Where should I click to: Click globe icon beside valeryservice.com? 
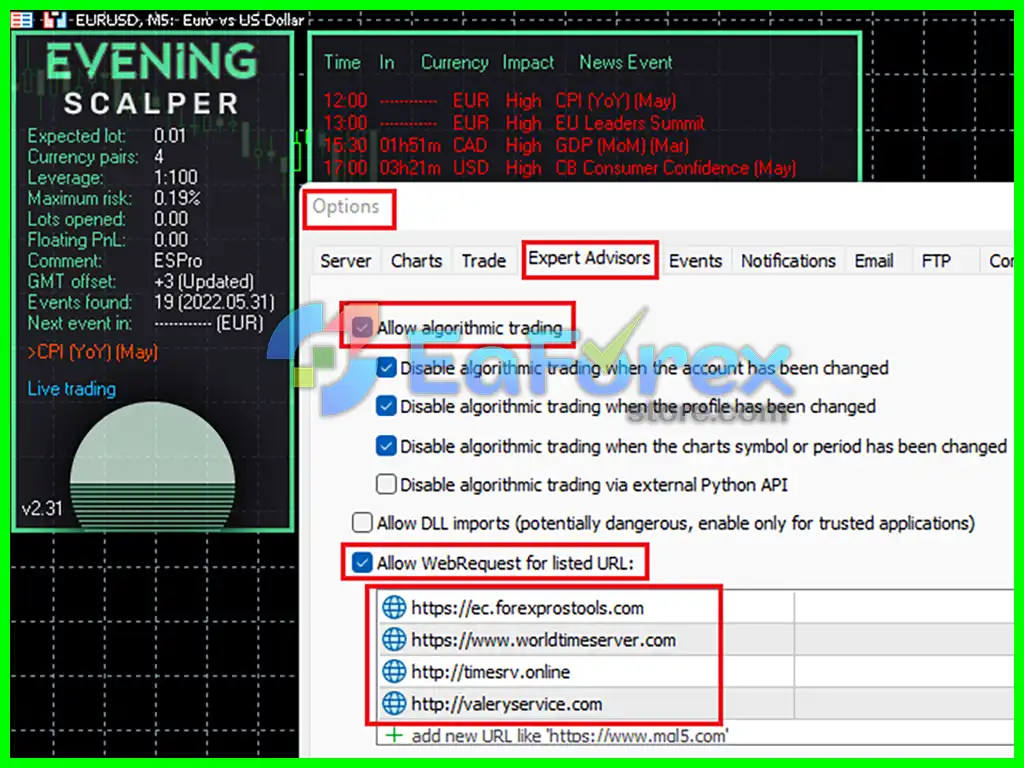click(394, 703)
